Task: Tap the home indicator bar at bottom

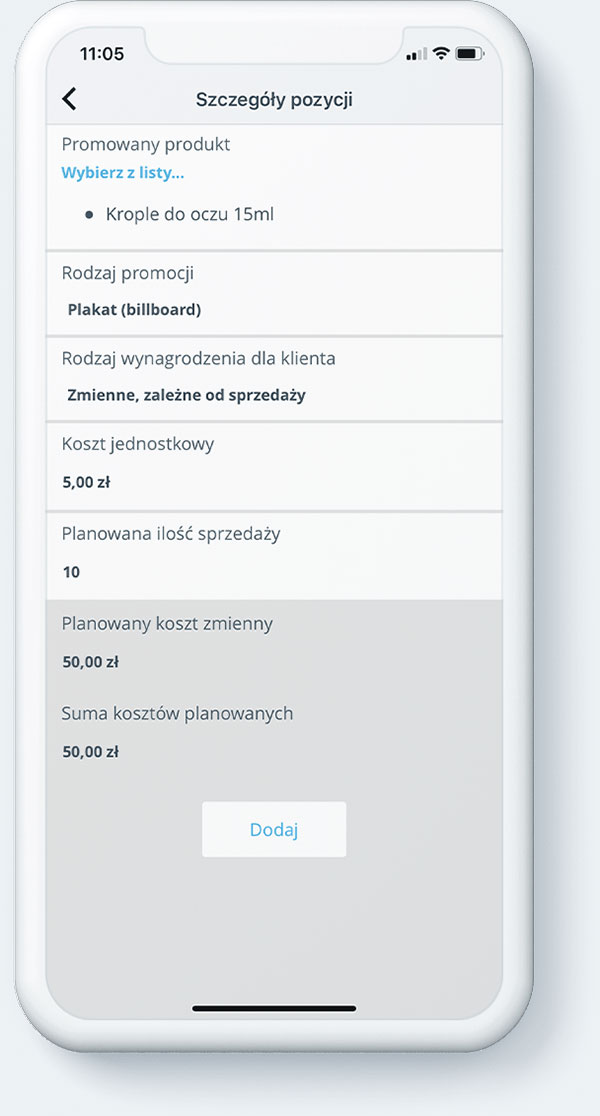Action: pos(274,1008)
